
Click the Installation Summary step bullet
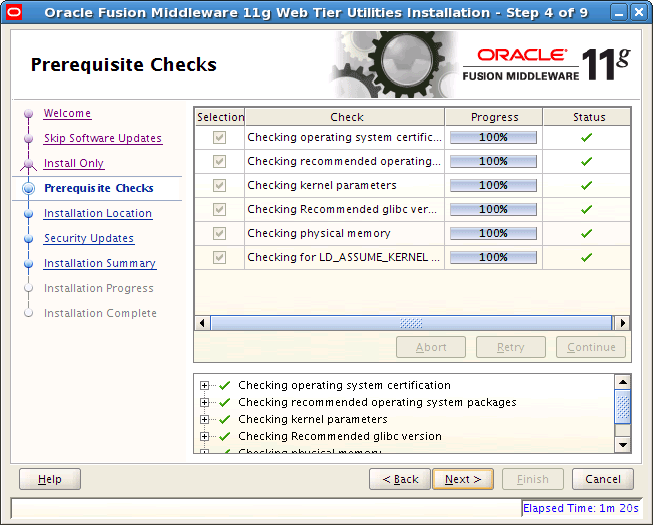pyautogui.click(x=28, y=264)
